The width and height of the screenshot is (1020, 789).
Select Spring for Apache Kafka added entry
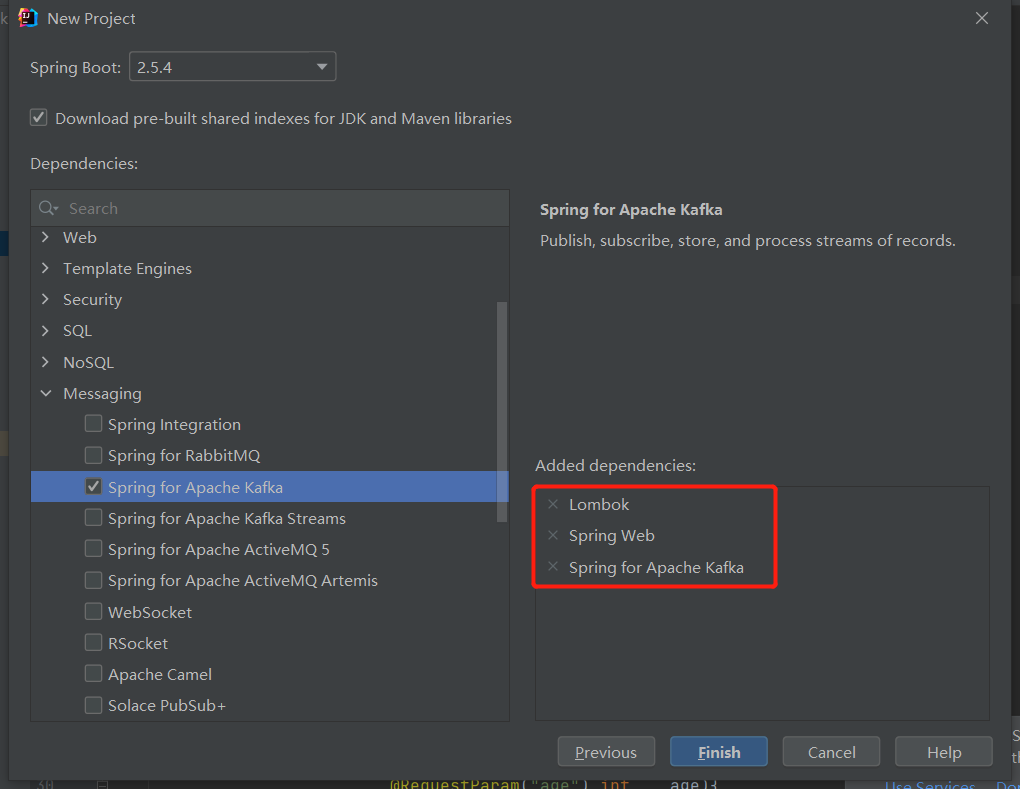(x=656, y=567)
